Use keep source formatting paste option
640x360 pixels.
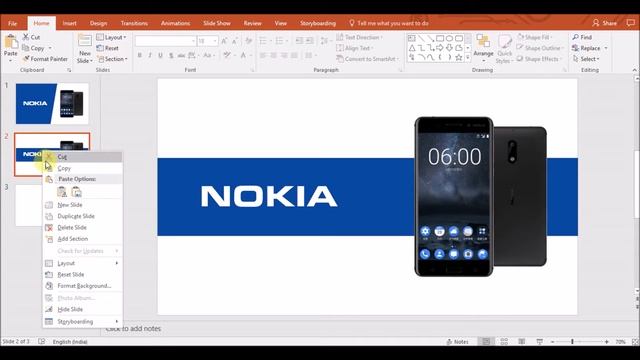(62, 191)
